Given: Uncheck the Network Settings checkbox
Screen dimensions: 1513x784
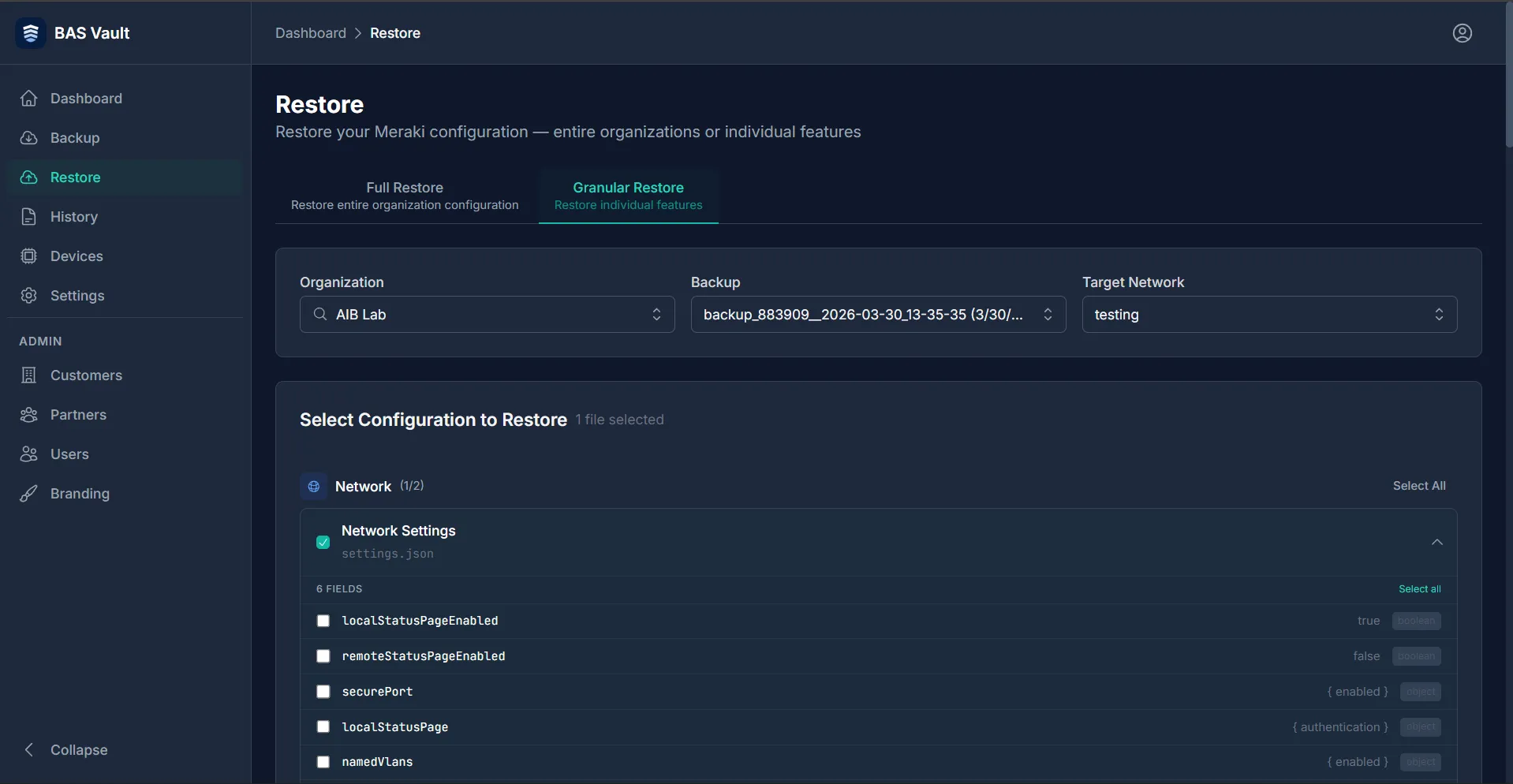Looking at the screenshot, I should click(323, 542).
